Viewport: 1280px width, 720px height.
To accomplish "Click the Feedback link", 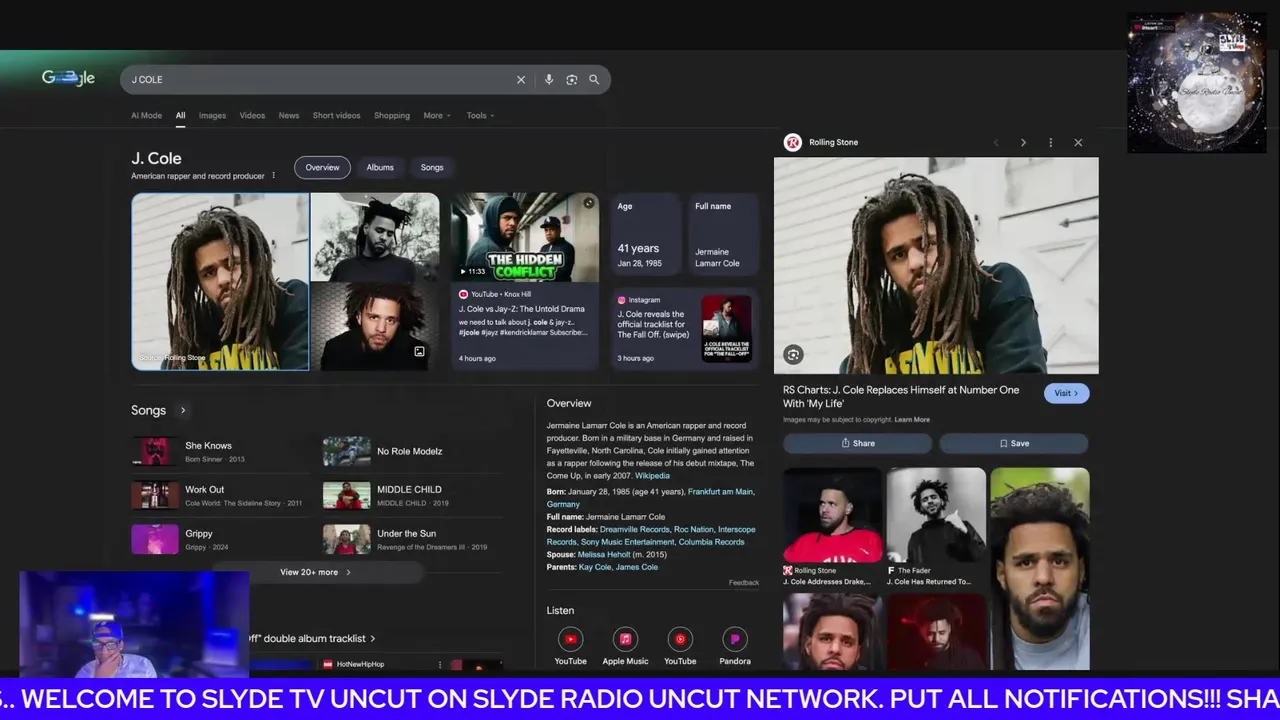I will click(744, 582).
